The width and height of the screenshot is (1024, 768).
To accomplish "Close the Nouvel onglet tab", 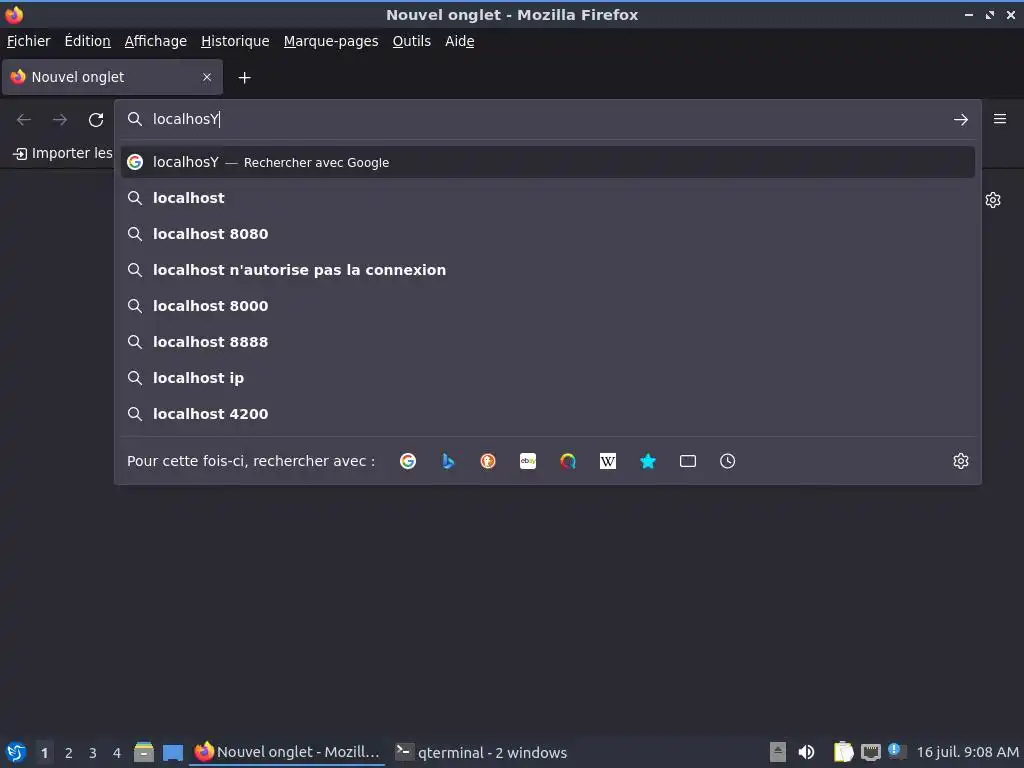I will [207, 77].
